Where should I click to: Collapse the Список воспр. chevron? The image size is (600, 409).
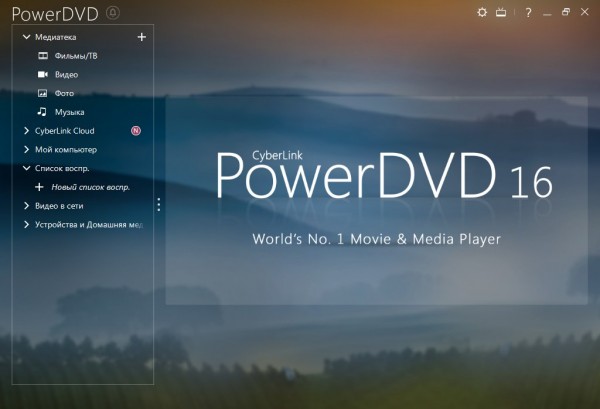point(26,168)
